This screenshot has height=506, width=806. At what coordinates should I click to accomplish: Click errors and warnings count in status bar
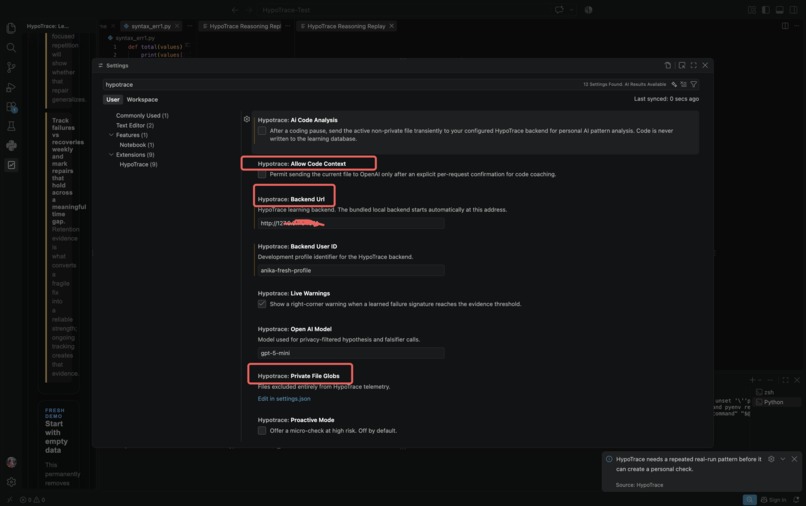pyautogui.click(x=32, y=499)
